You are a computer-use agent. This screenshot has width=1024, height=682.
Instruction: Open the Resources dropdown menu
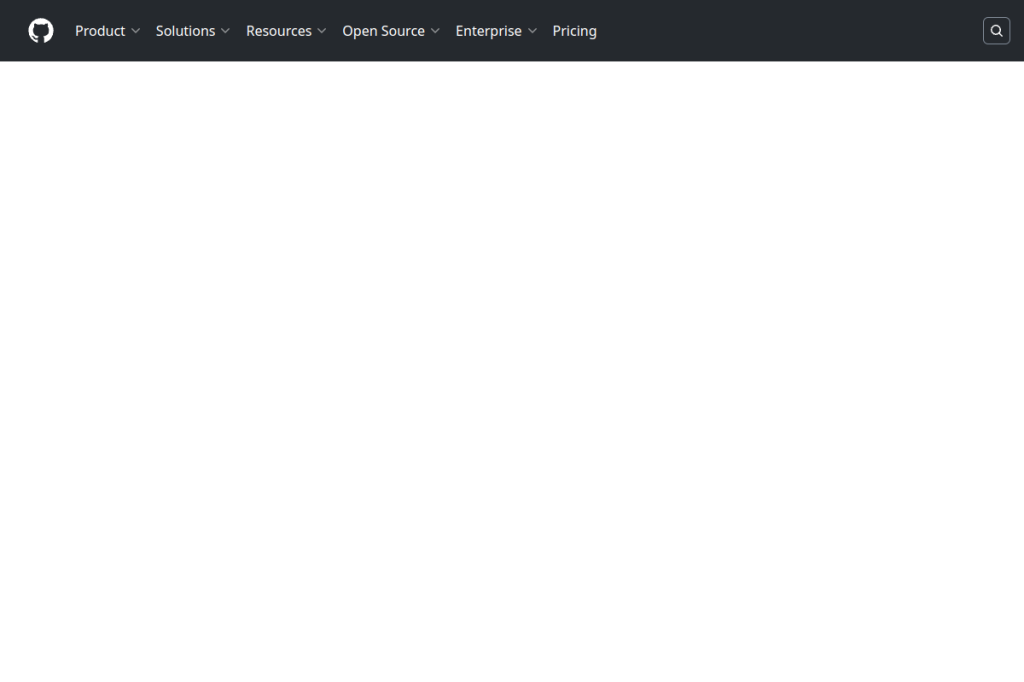286,31
